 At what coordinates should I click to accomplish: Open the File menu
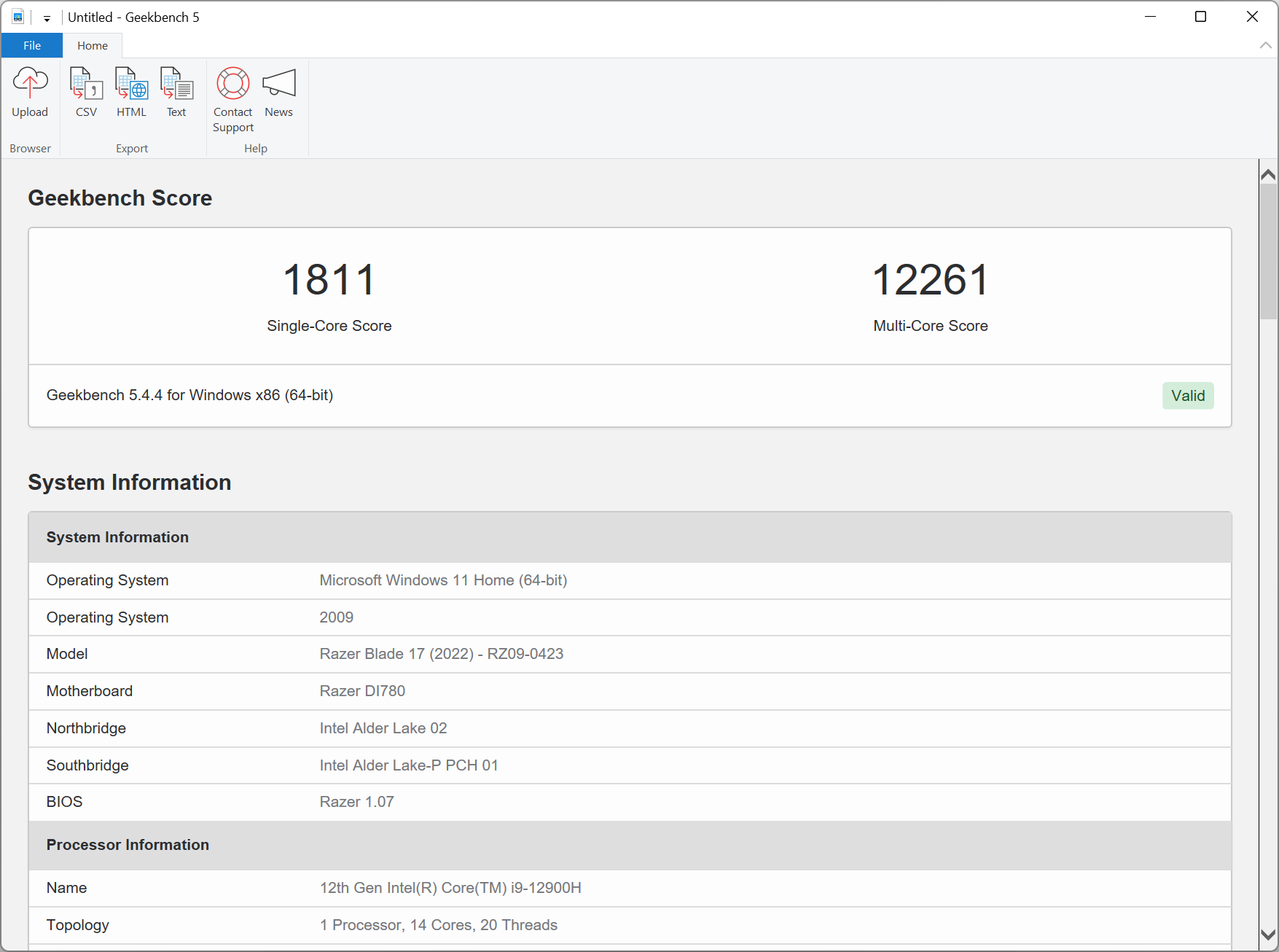pyautogui.click(x=32, y=45)
